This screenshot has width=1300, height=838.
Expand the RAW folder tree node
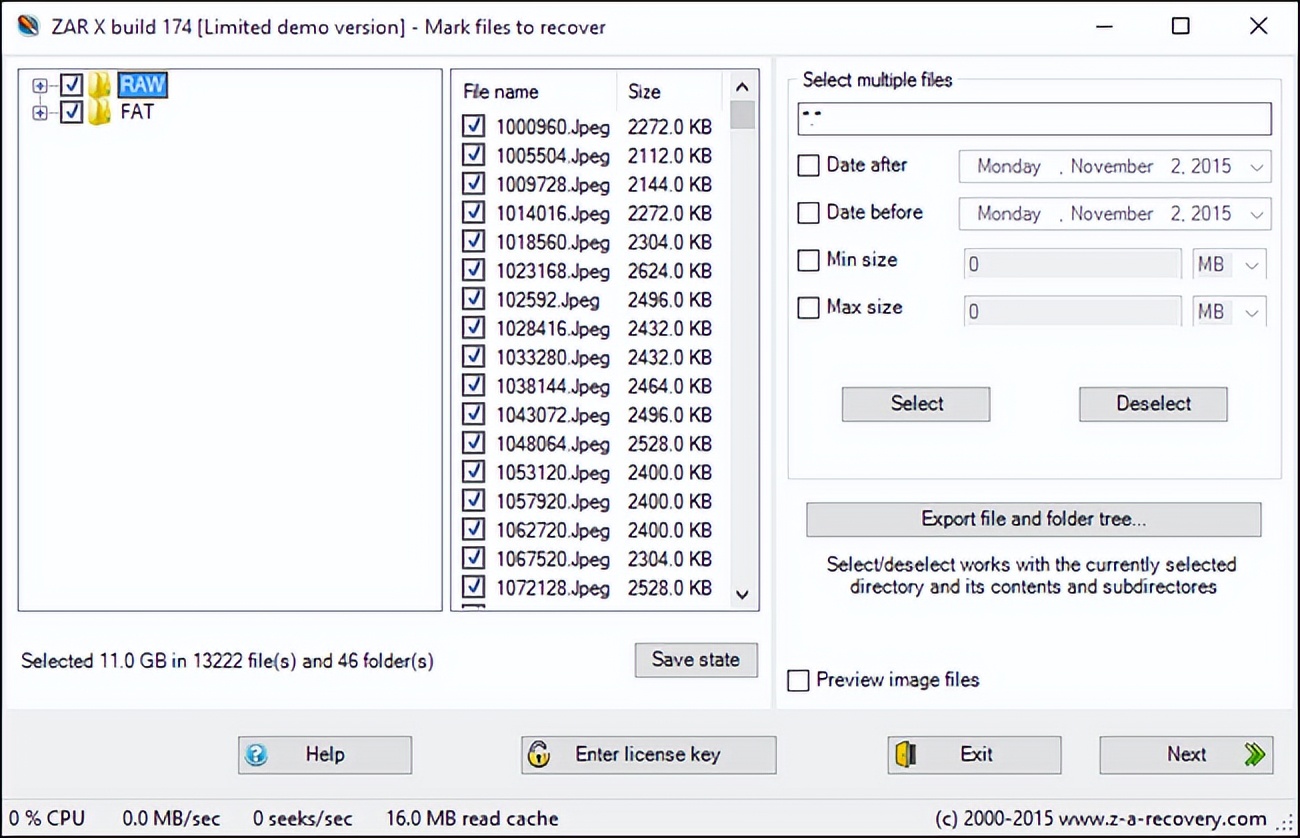click(40, 86)
